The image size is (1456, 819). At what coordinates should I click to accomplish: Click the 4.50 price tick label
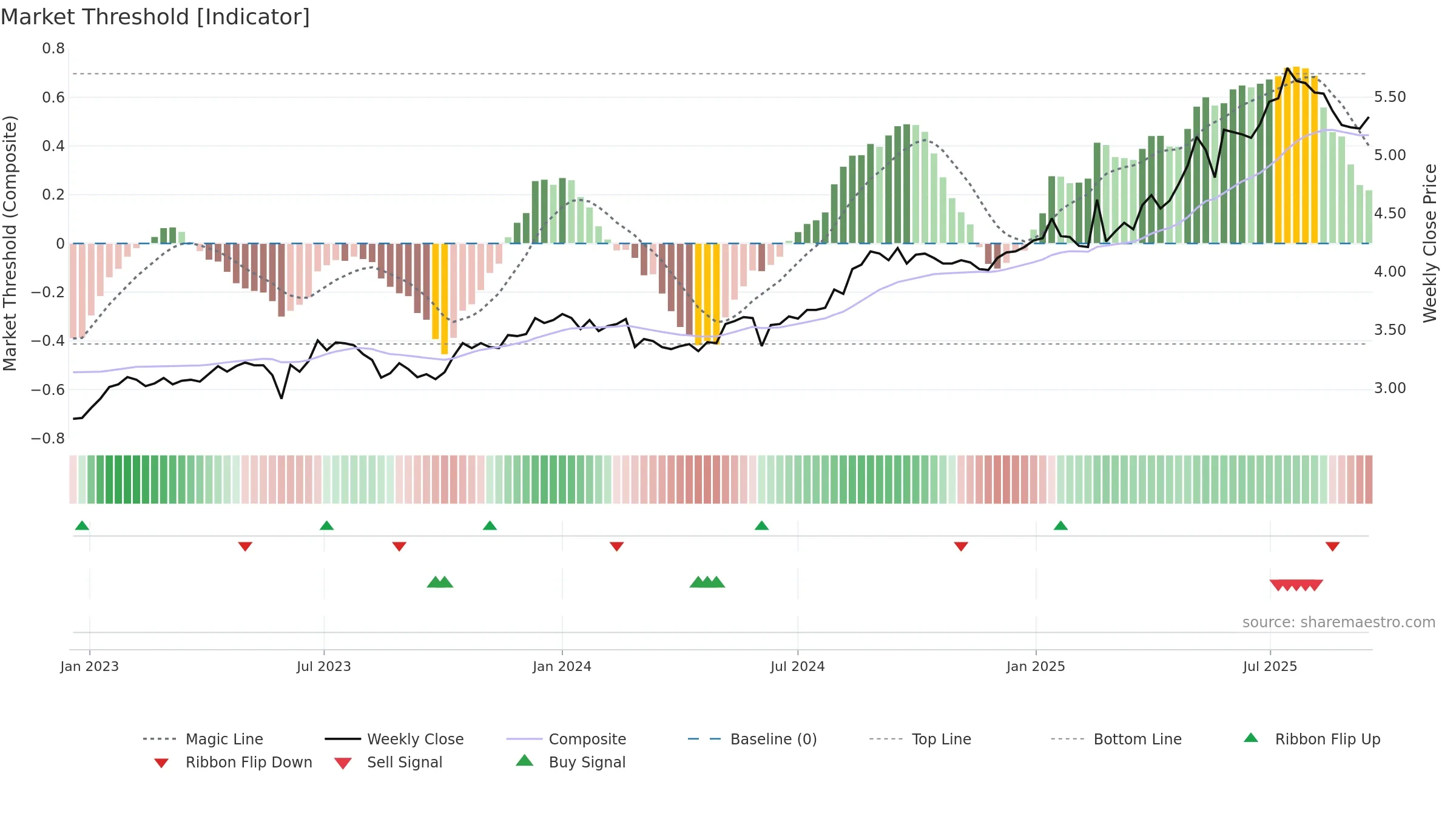pyautogui.click(x=1390, y=214)
